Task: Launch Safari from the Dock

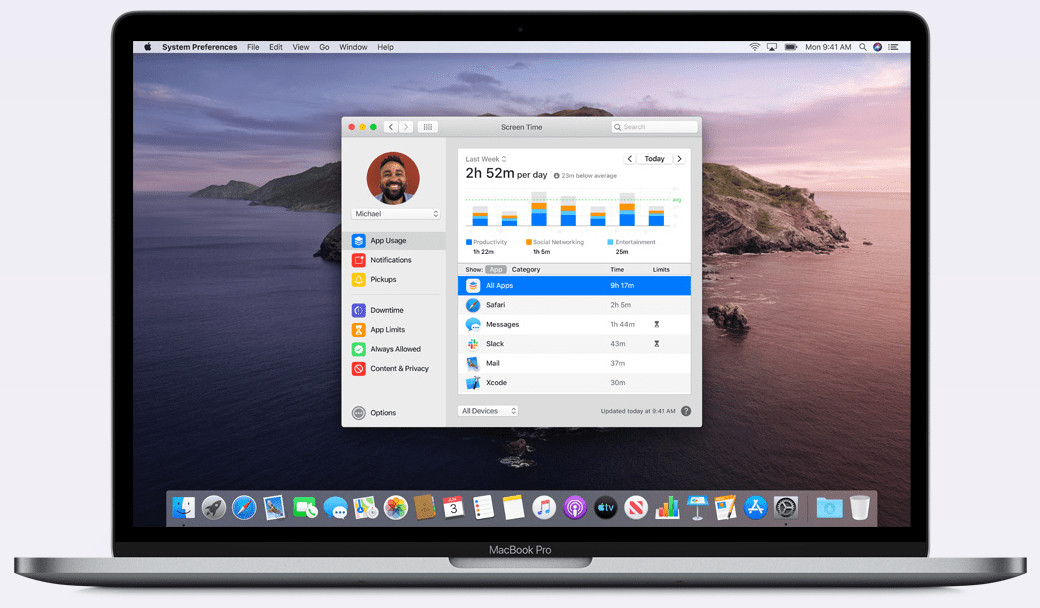Action: [x=244, y=508]
